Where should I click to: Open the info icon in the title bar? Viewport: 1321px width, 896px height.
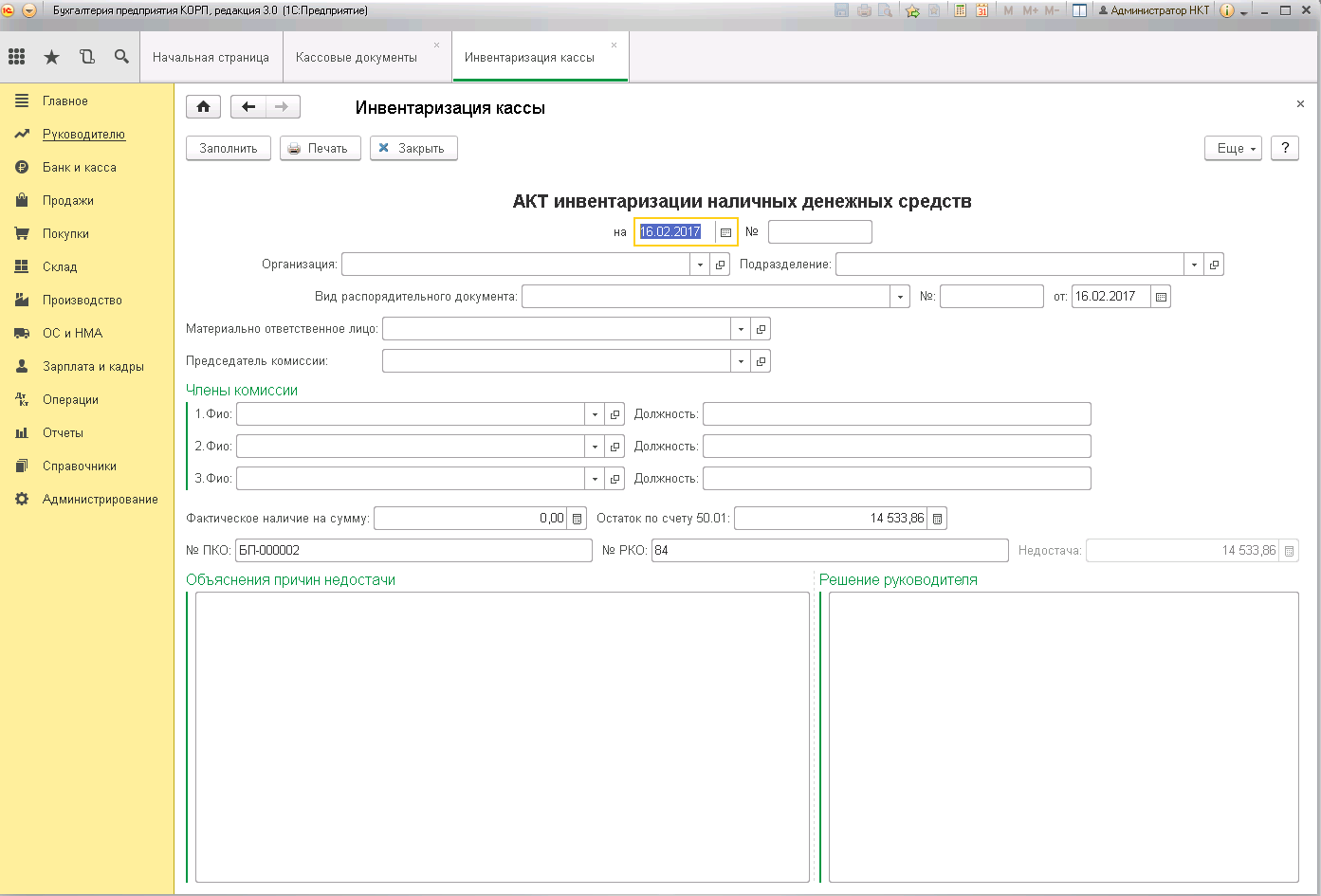[x=1226, y=10]
